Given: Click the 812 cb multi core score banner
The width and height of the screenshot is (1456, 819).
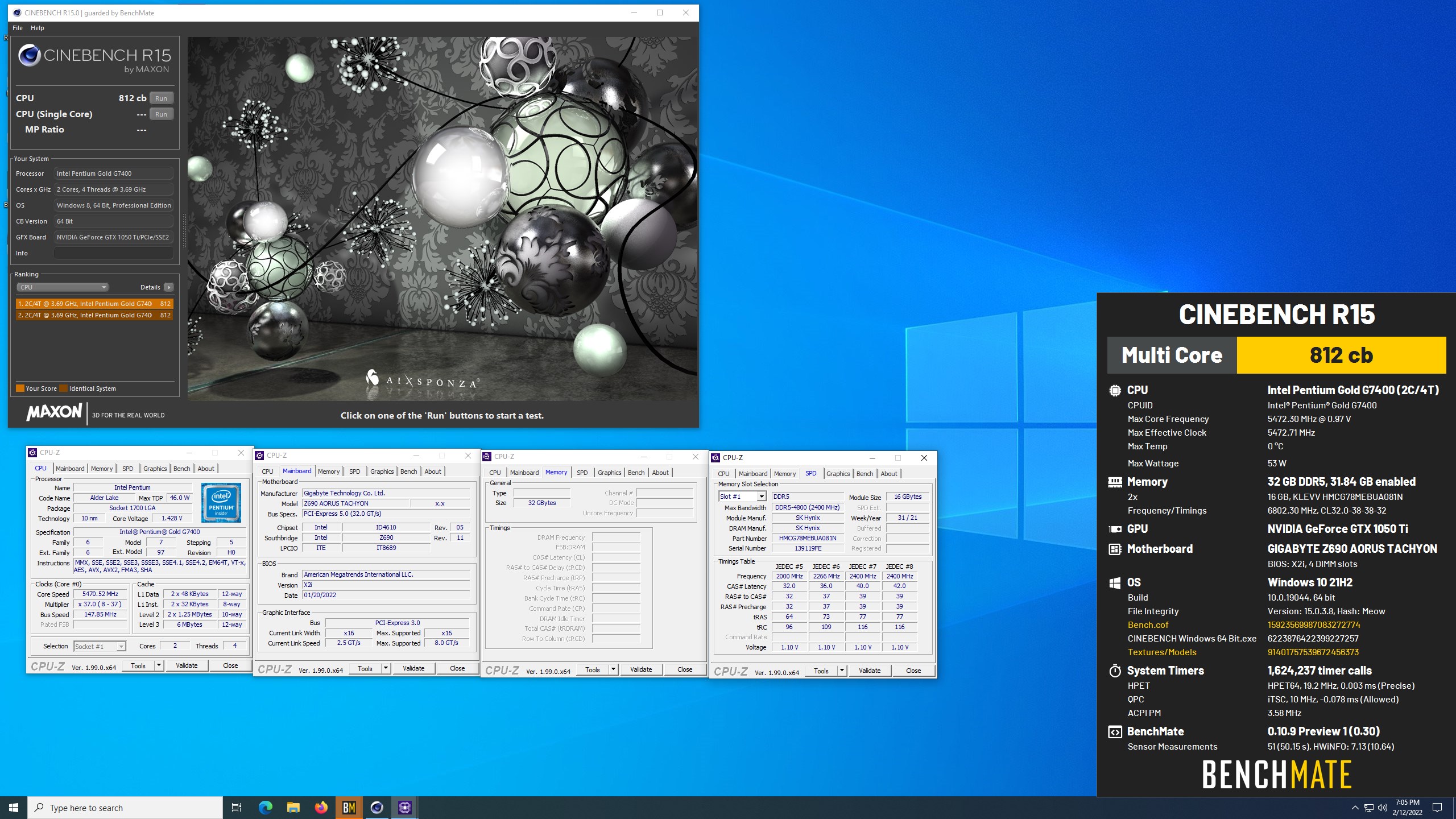Looking at the screenshot, I should pos(1341,355).
